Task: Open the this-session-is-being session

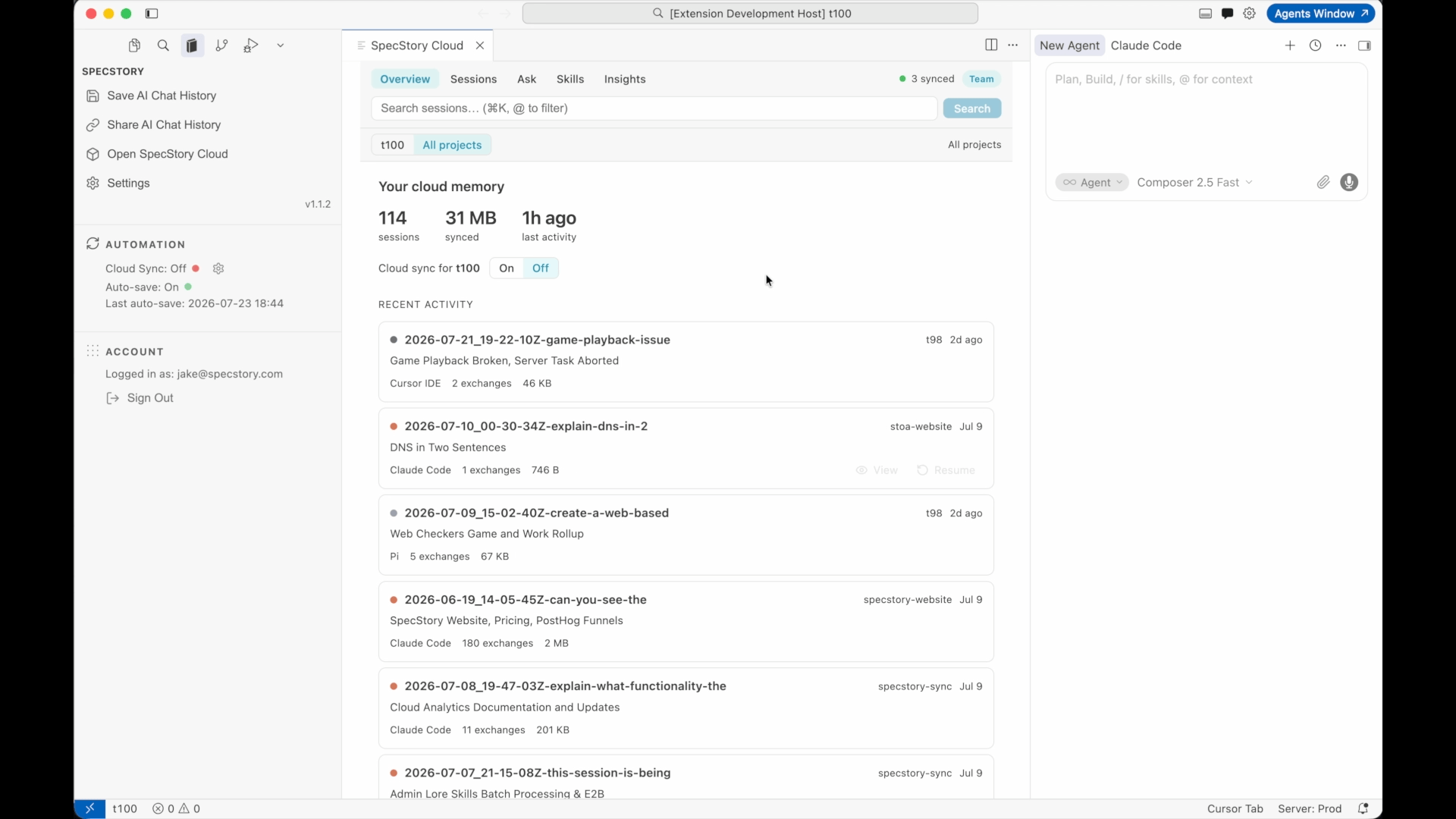Action: [x=686, y=777]
